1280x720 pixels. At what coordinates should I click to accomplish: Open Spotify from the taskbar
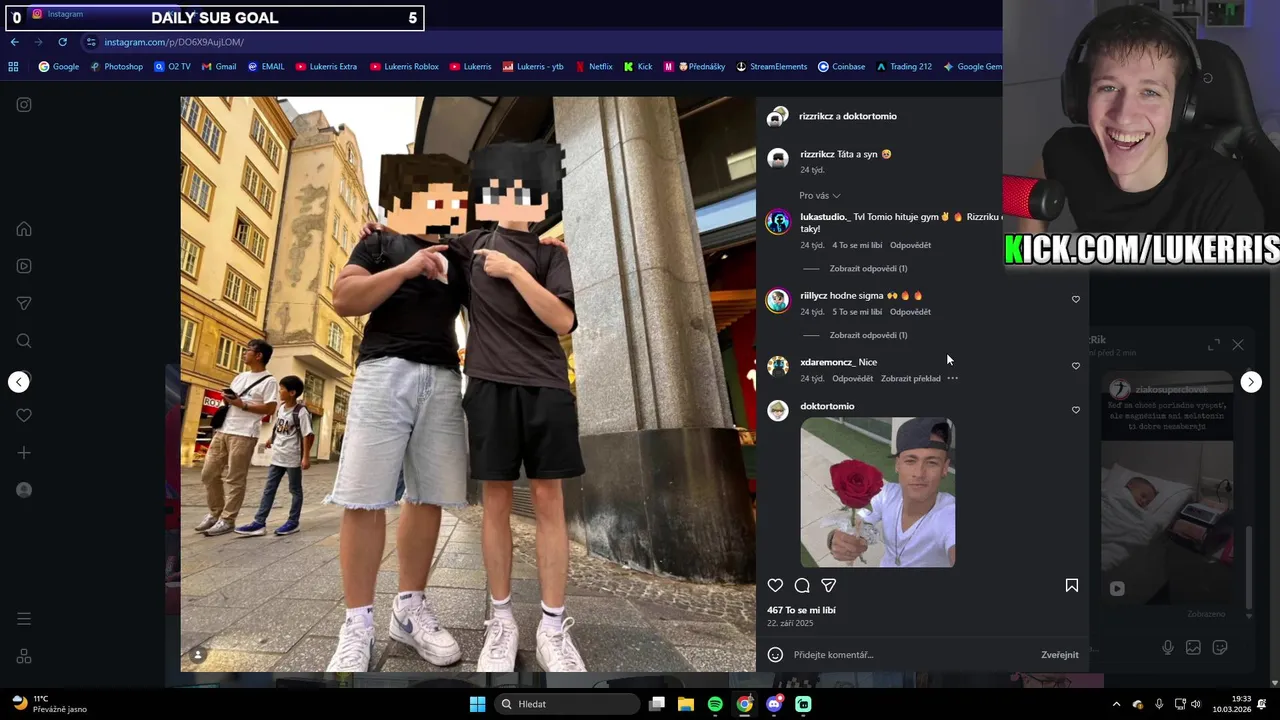point(715,704)
